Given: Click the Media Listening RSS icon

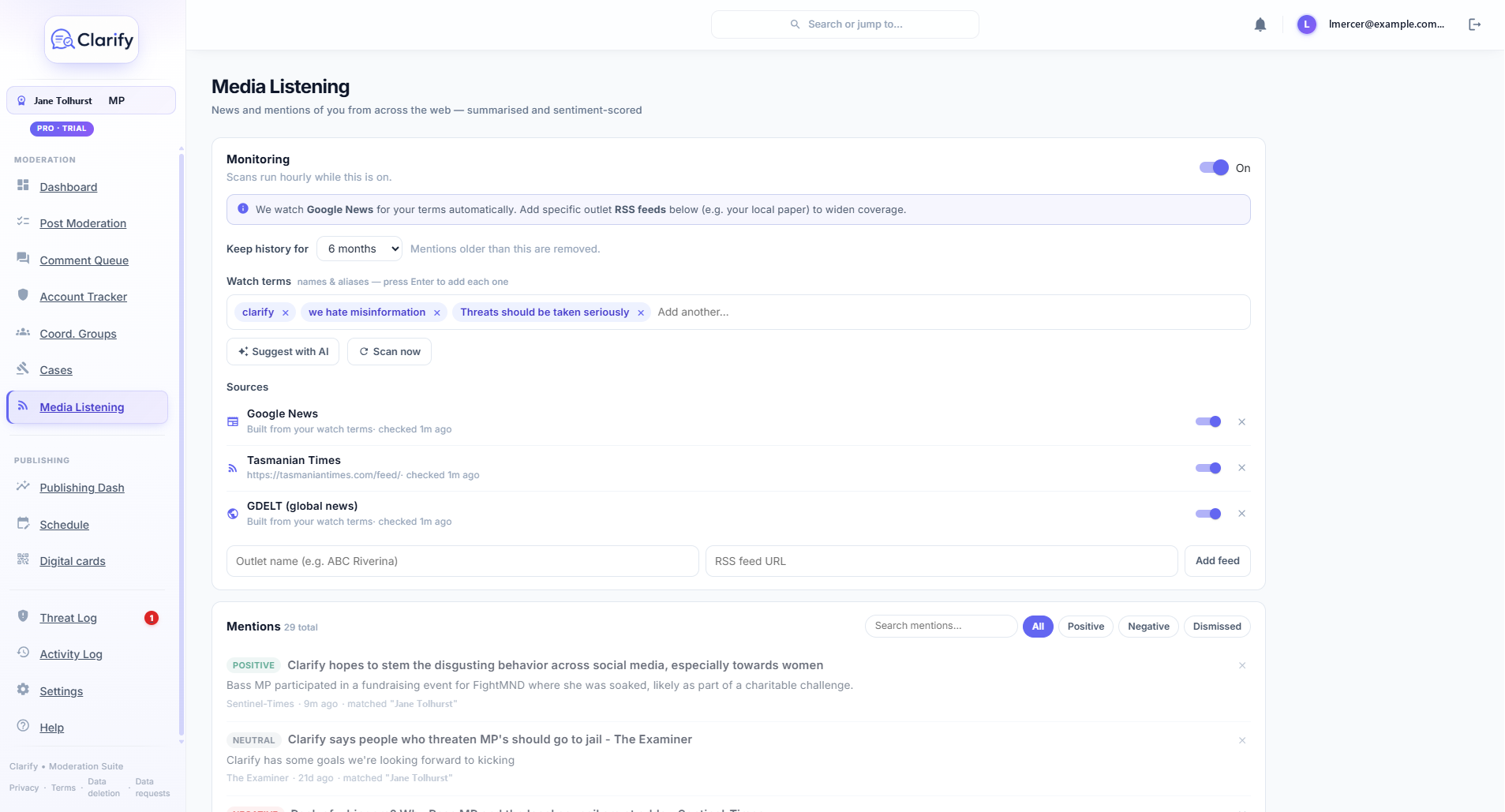Looking at the screenshot, I should [x=23, y=406].
